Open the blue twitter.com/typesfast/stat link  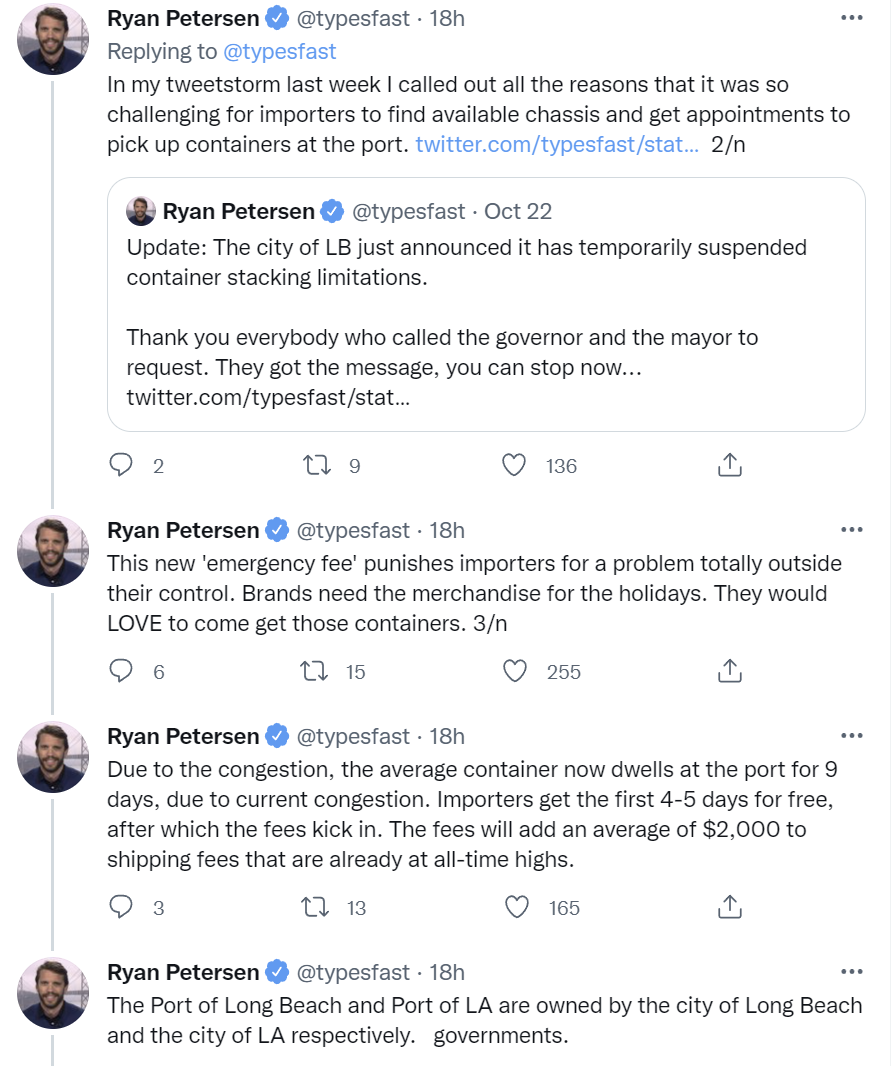557,144
